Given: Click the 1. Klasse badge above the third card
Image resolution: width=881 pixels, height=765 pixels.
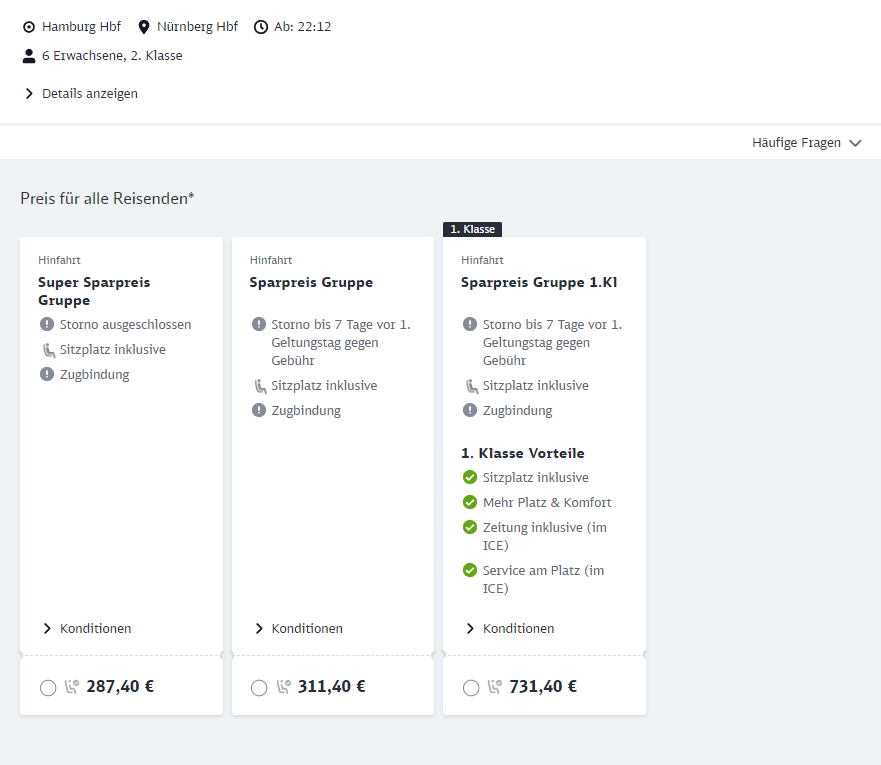Looking at the screenshot, I should click(473, 229).
